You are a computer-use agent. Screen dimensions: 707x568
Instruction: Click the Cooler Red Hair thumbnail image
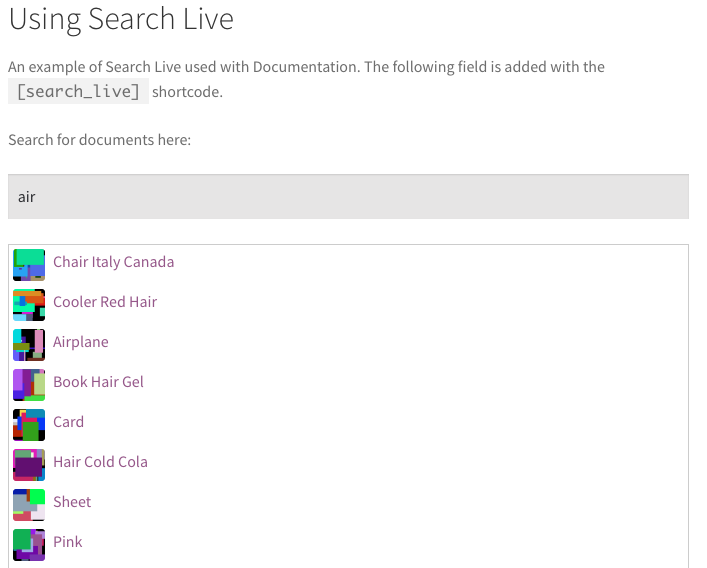point(29,305)
